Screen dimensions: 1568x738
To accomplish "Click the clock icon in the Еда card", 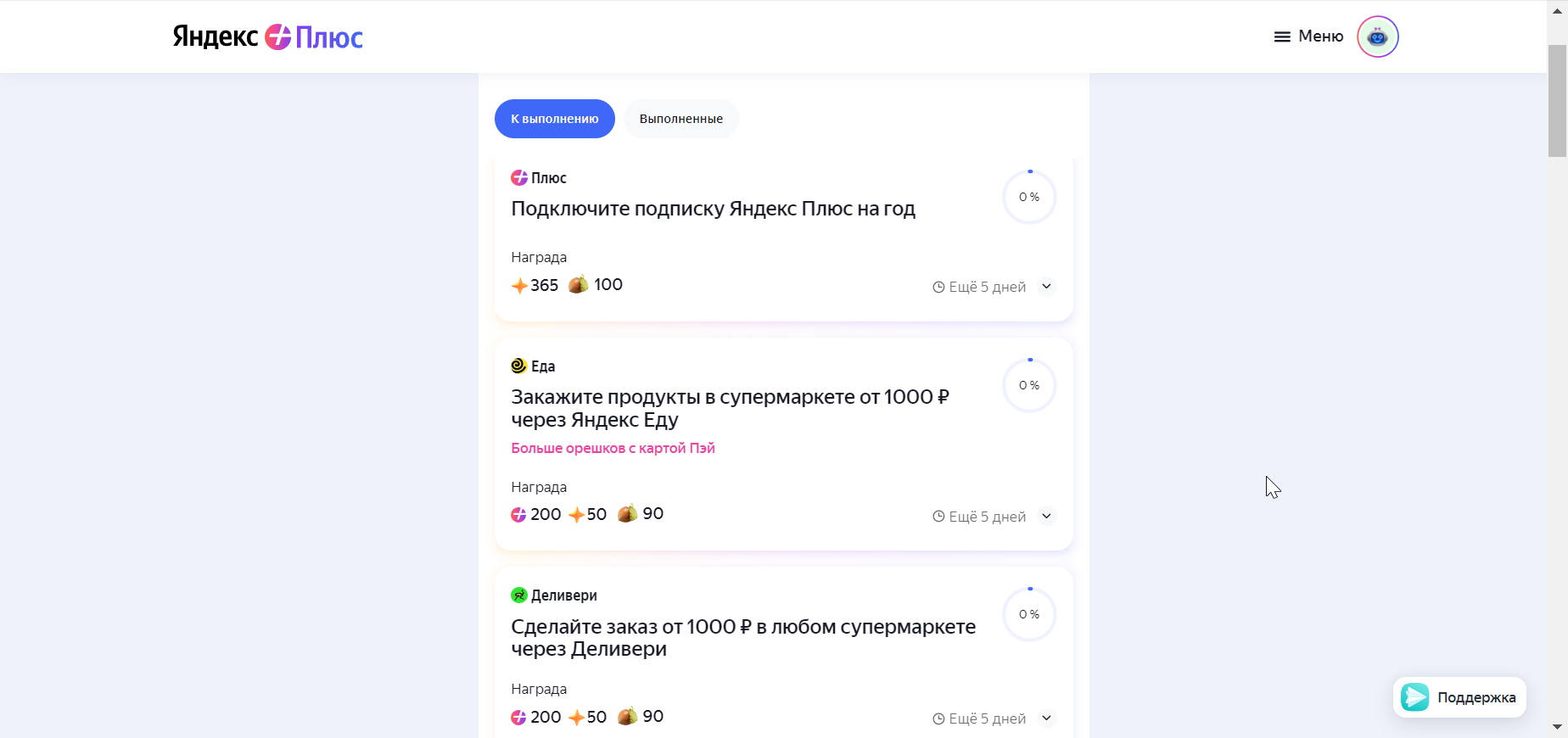I will (938, 516).
